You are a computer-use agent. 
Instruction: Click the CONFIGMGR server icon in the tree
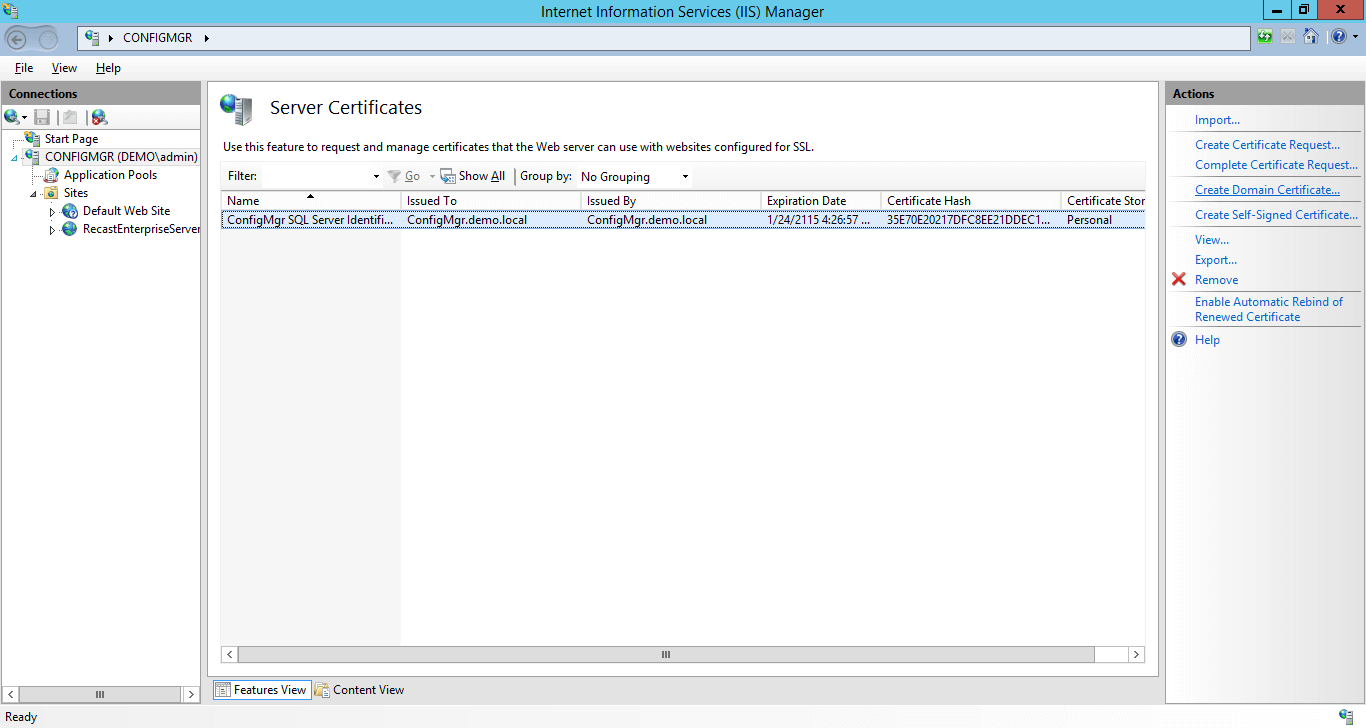(x=33, y=157)
